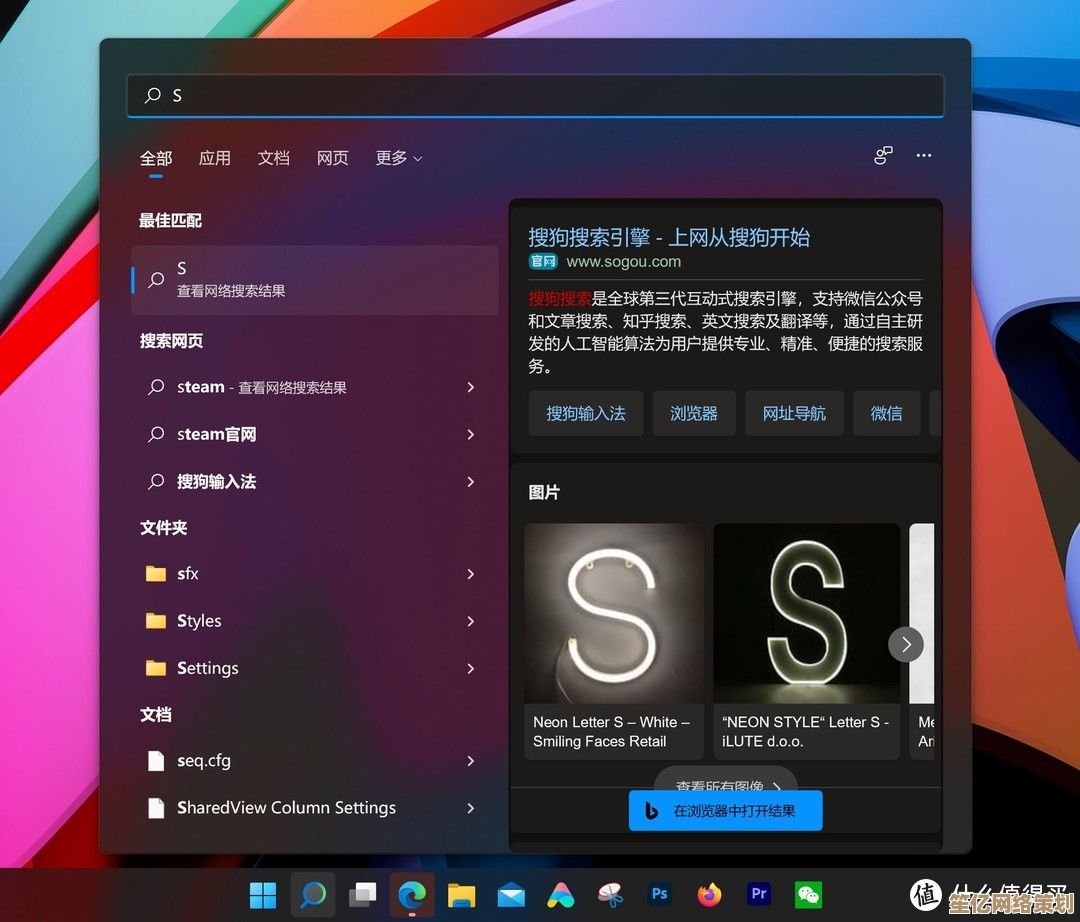Click the SharedView Column Settings file icon
Viewport: 1080px width, 922px height.
coord(156,808)
